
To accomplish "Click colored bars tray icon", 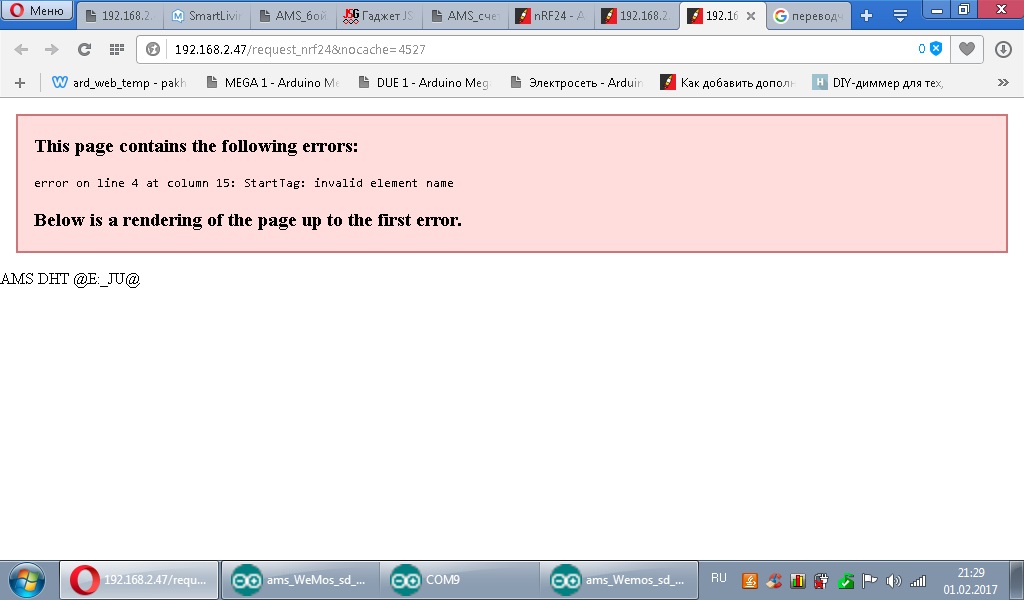I will tap(797, 580).
